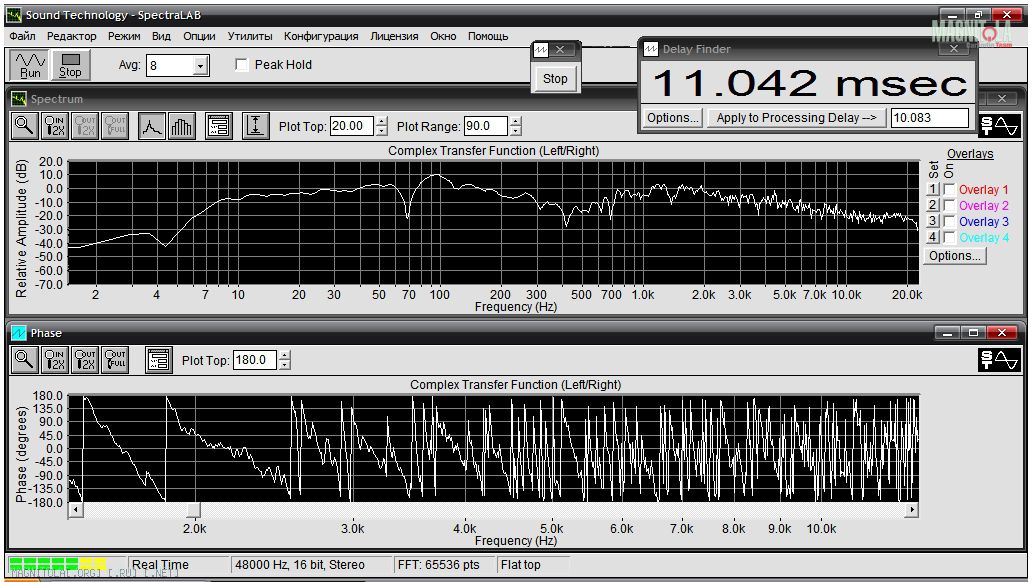Switch Spectrum to bar graph mode

coord(182,125)
